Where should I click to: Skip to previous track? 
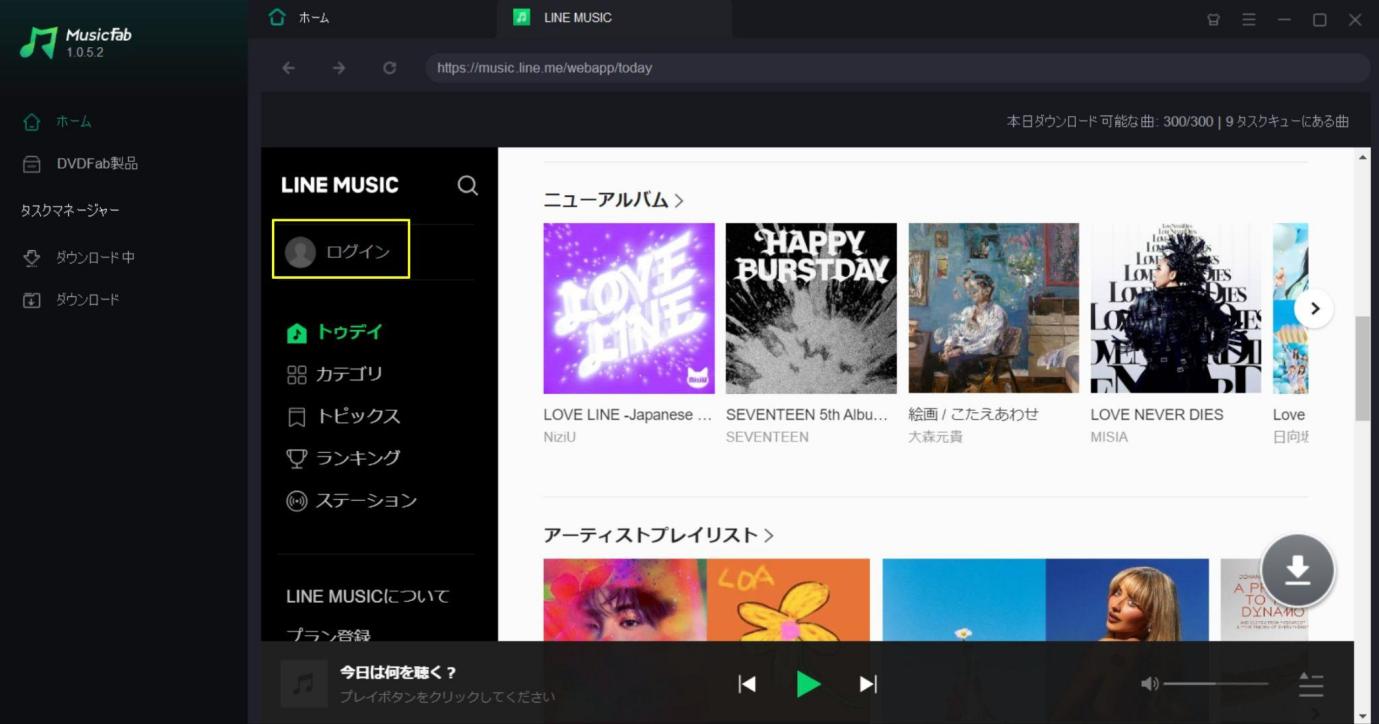747,684
